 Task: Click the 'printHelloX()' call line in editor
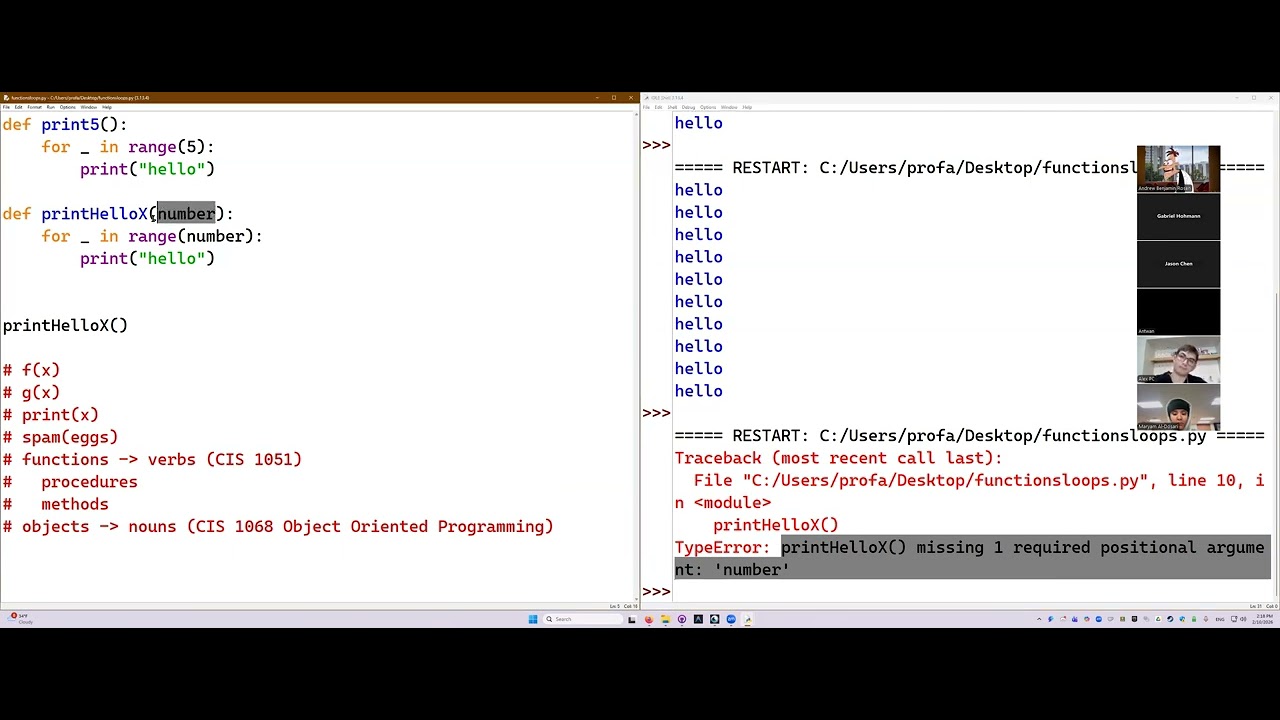pyautogui.click(x=65, y=326)
